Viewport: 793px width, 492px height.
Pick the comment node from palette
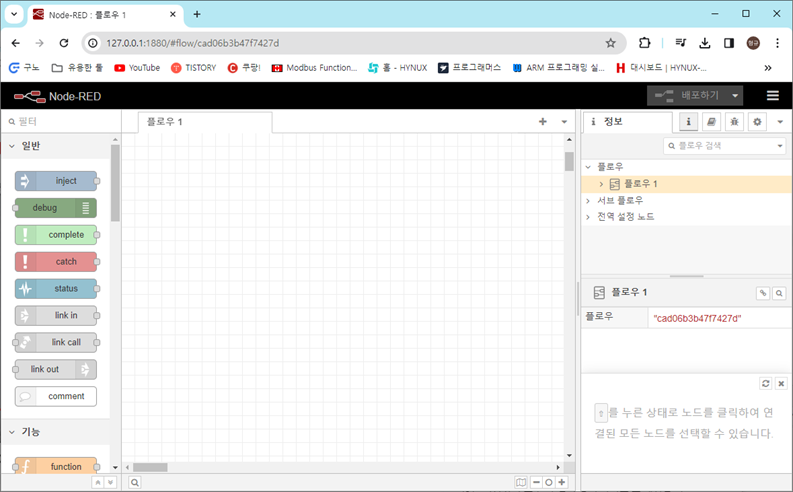click(x=56, y=396)
